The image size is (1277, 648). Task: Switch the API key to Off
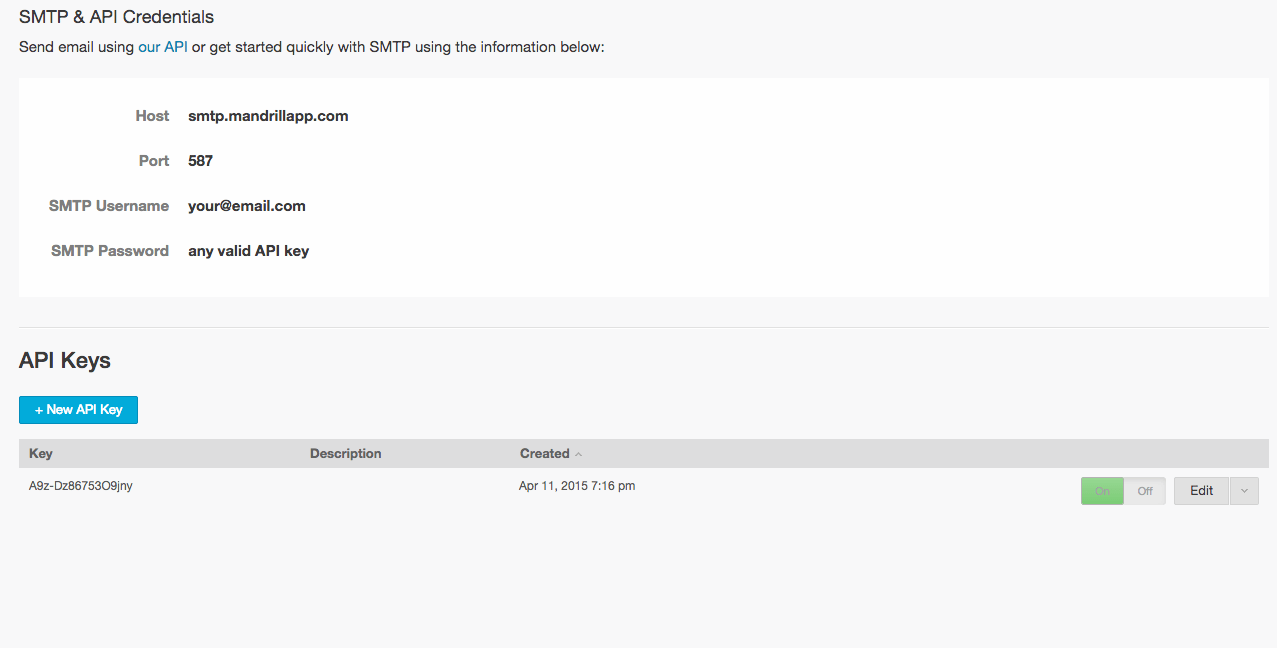click(1145, 491)
